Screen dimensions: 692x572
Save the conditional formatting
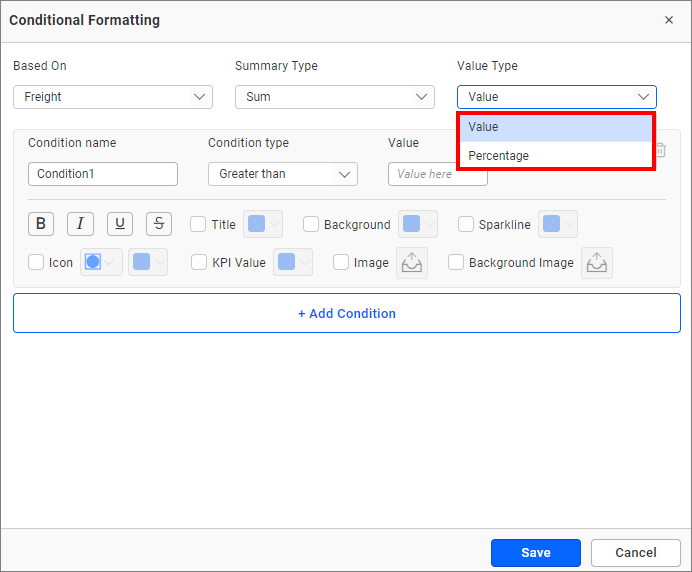pos(535,552)
